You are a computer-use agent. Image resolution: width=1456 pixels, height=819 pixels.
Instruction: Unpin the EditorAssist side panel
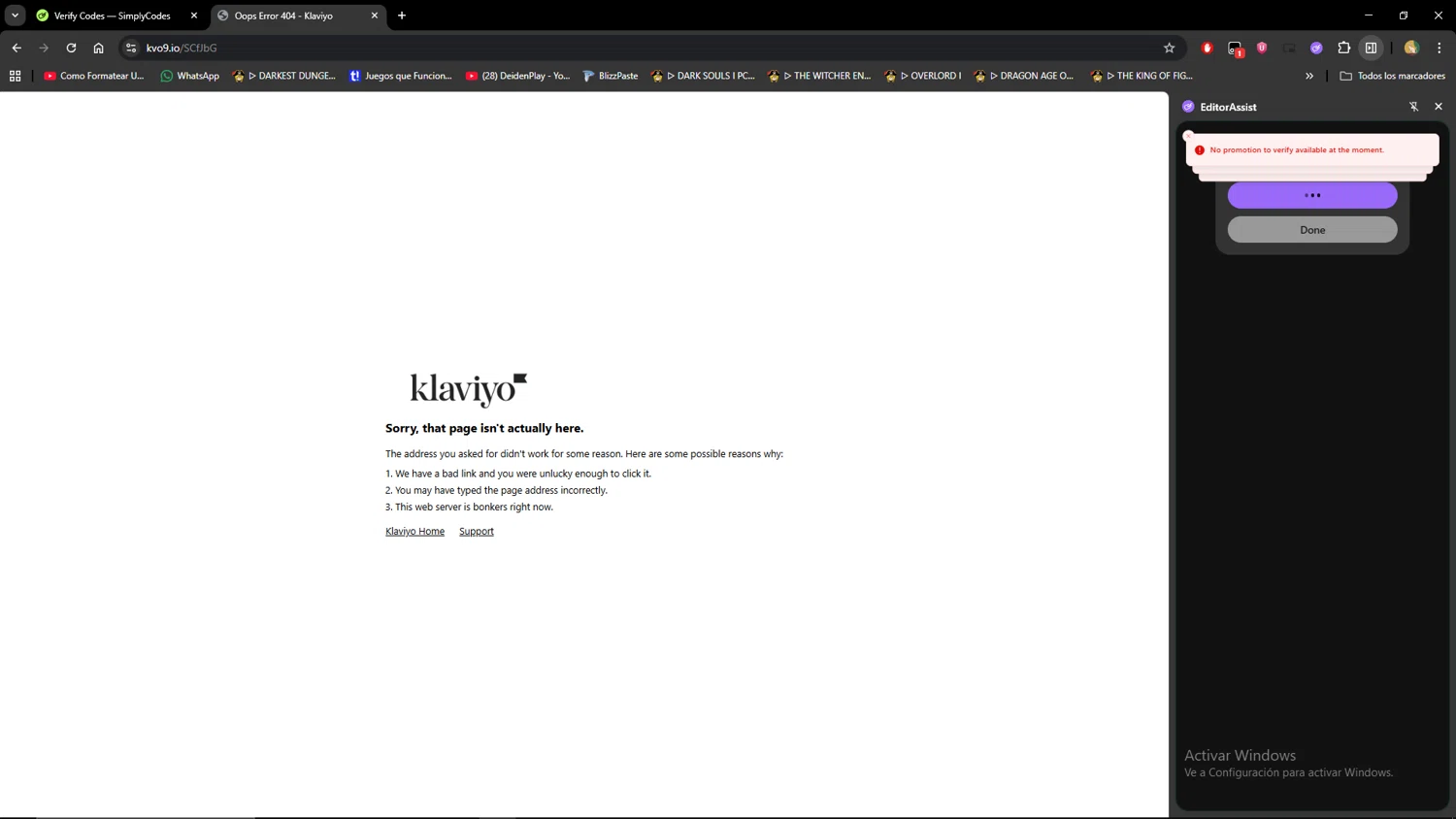coord(1413,107)
